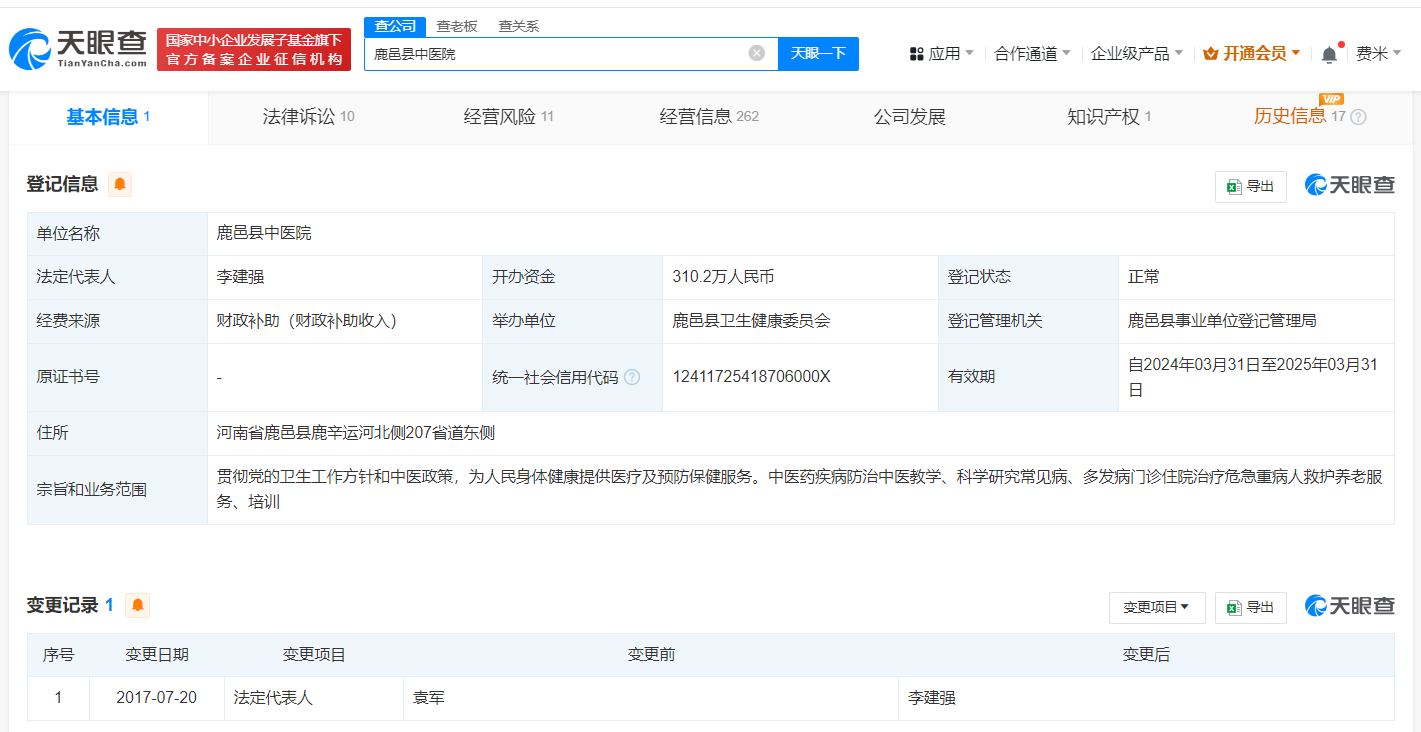The height and width of the screenshot is (732, 1421).
Task: Open the 企业级产品 dropdown
Action: 1136,54
